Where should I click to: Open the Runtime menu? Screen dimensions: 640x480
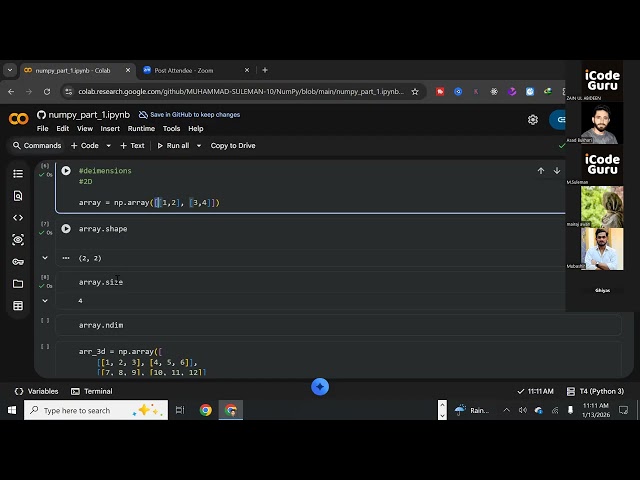[x=141, y=129]
